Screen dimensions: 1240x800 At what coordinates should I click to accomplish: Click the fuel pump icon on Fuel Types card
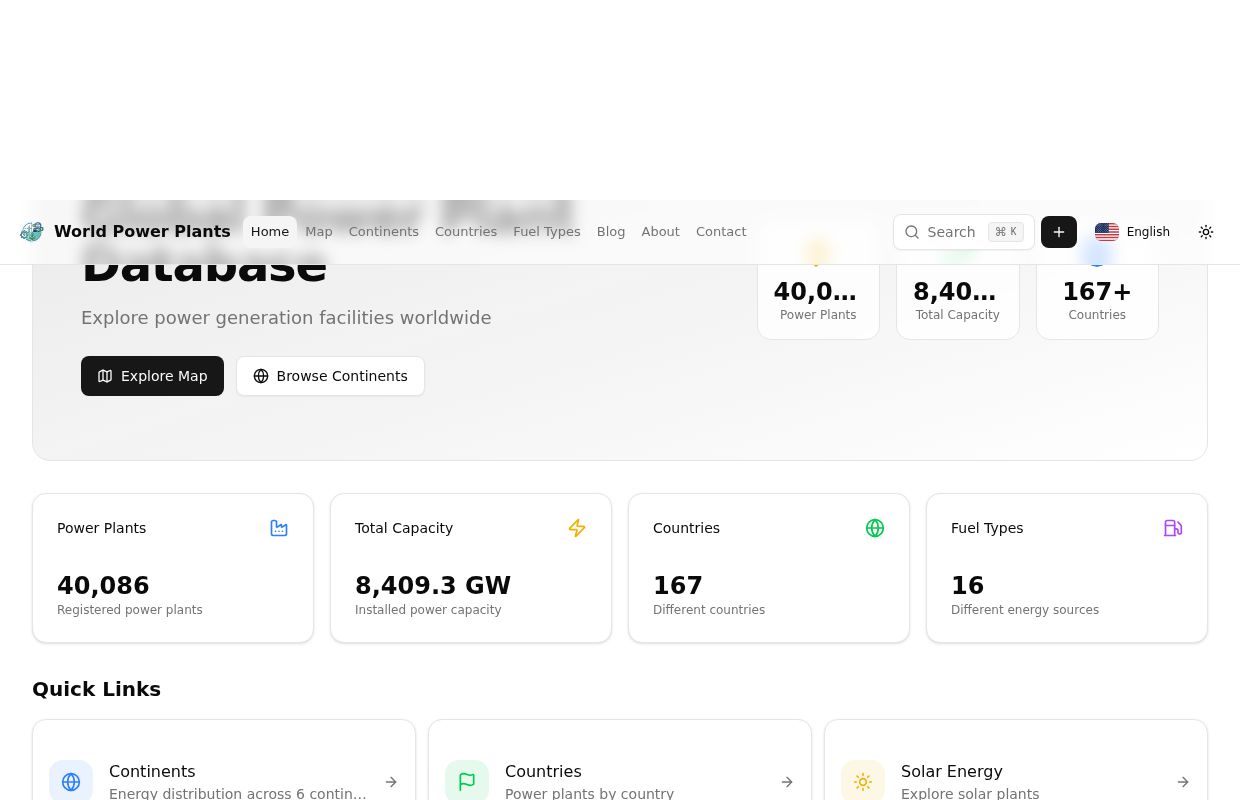[x=1173, y=528]
